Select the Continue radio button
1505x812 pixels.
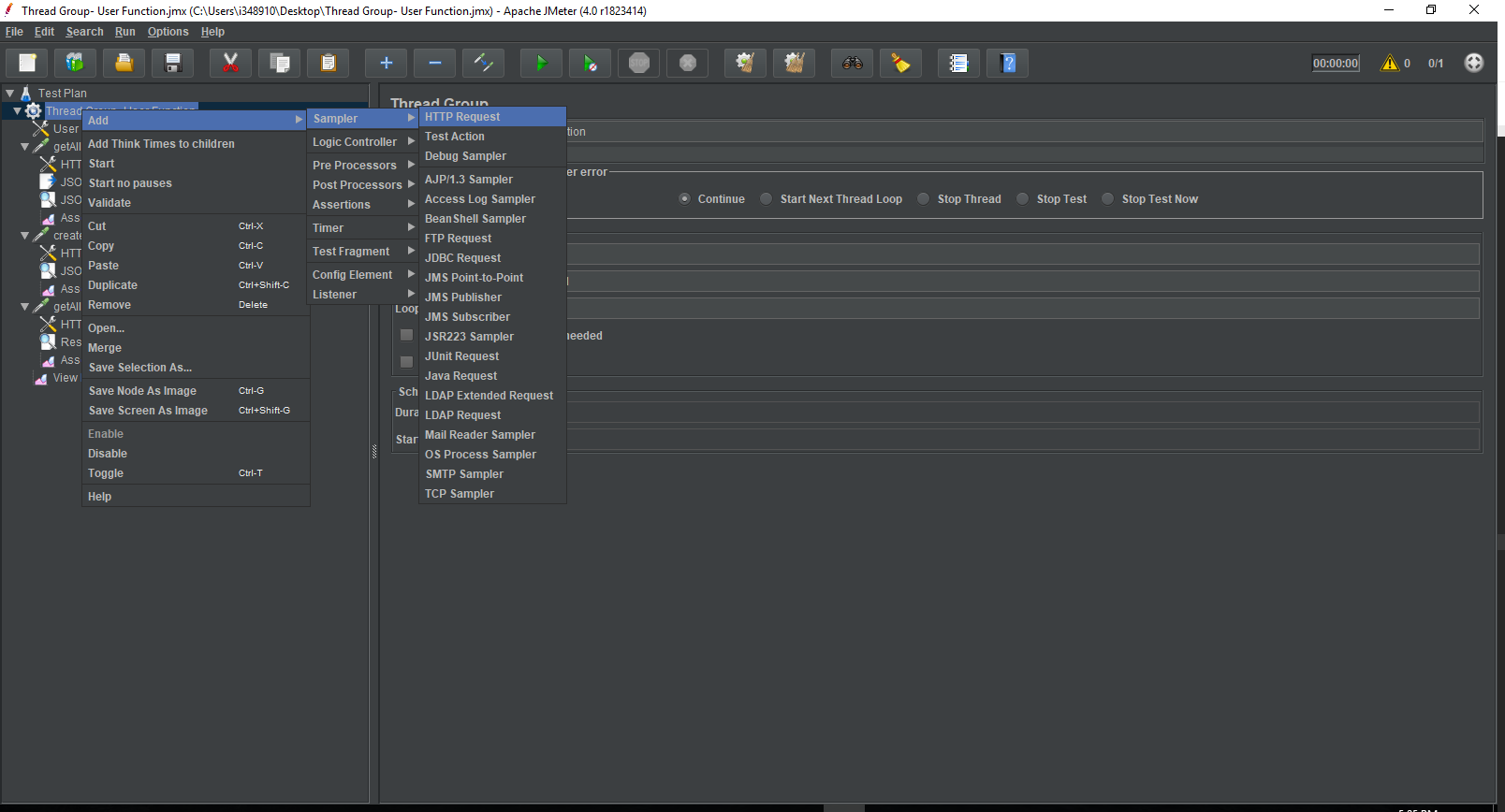tap(685, 198)
